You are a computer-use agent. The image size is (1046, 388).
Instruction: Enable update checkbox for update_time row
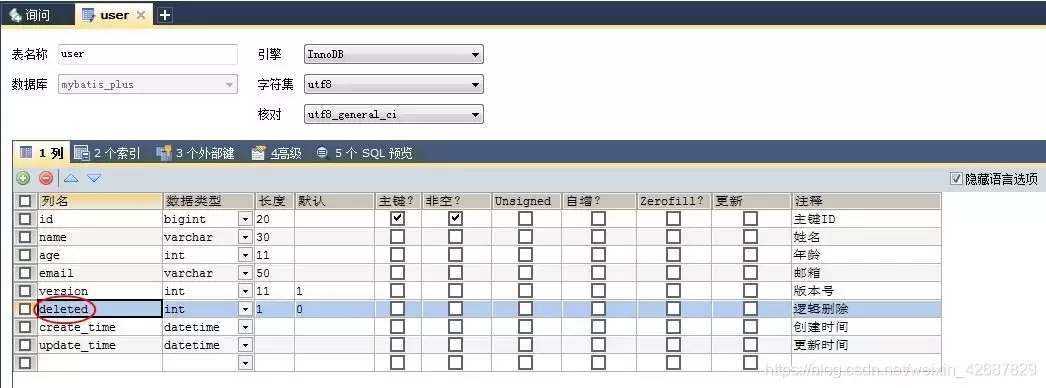(751, 344)
